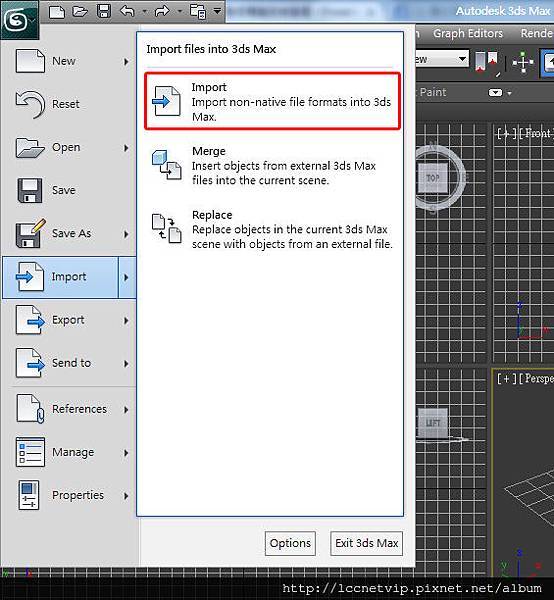Toggle the ribbon minimize button
Image resolution: width=554 pixels, height=600 pixels.
[x=495, y=93]
